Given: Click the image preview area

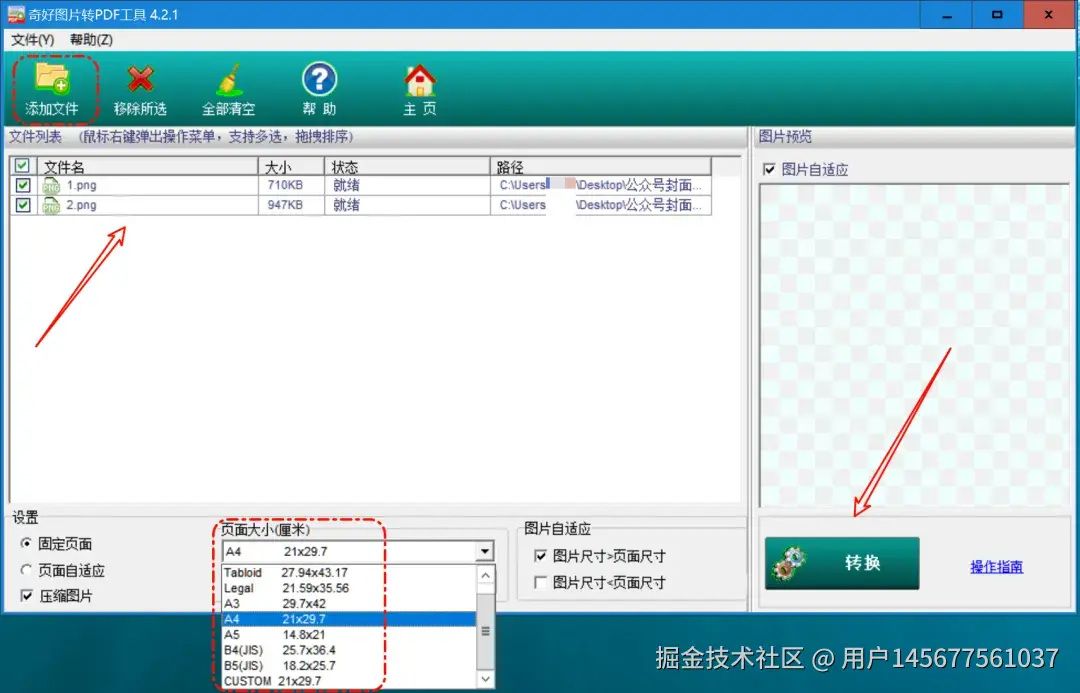Looking at the screenshot, I should point(914,344).
